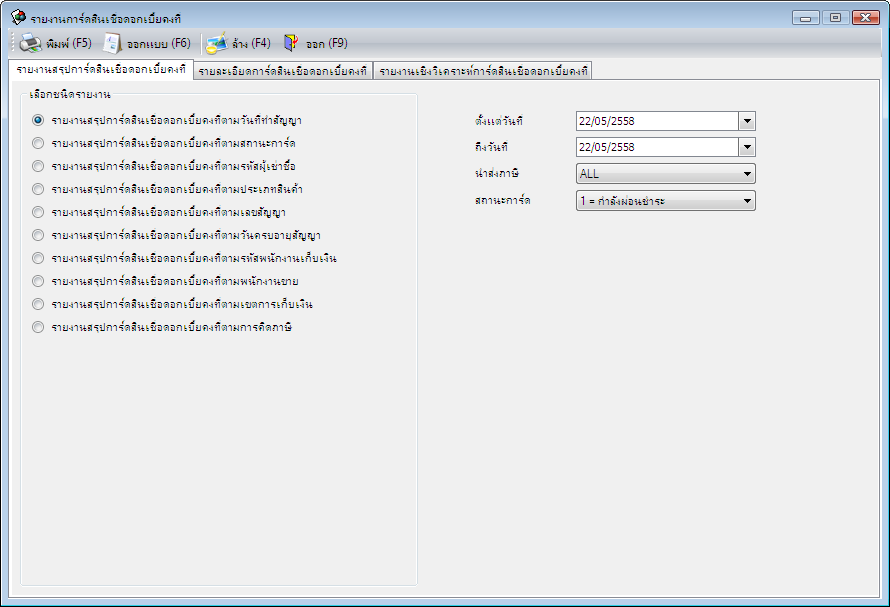Switch to รายงานสรุปการ์ดสินเชื่อดอกเบี้ยคงที่ tab
The image size is (890, 607).
(x=101, y=70)
